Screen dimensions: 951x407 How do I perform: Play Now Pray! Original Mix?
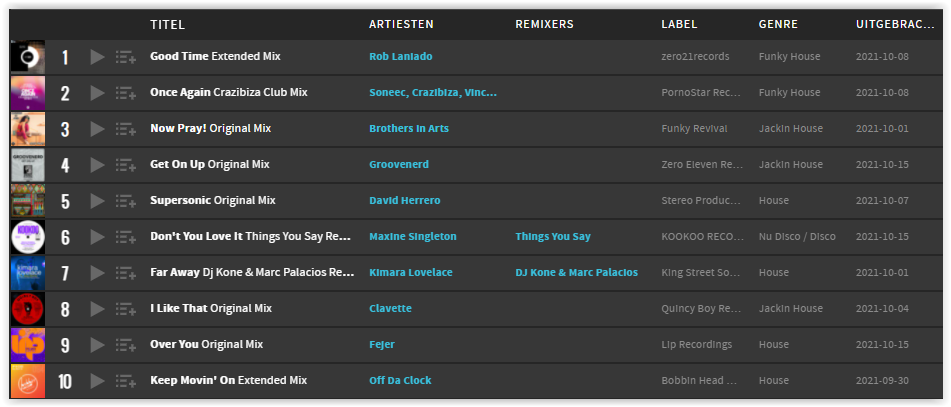[97, 129]
